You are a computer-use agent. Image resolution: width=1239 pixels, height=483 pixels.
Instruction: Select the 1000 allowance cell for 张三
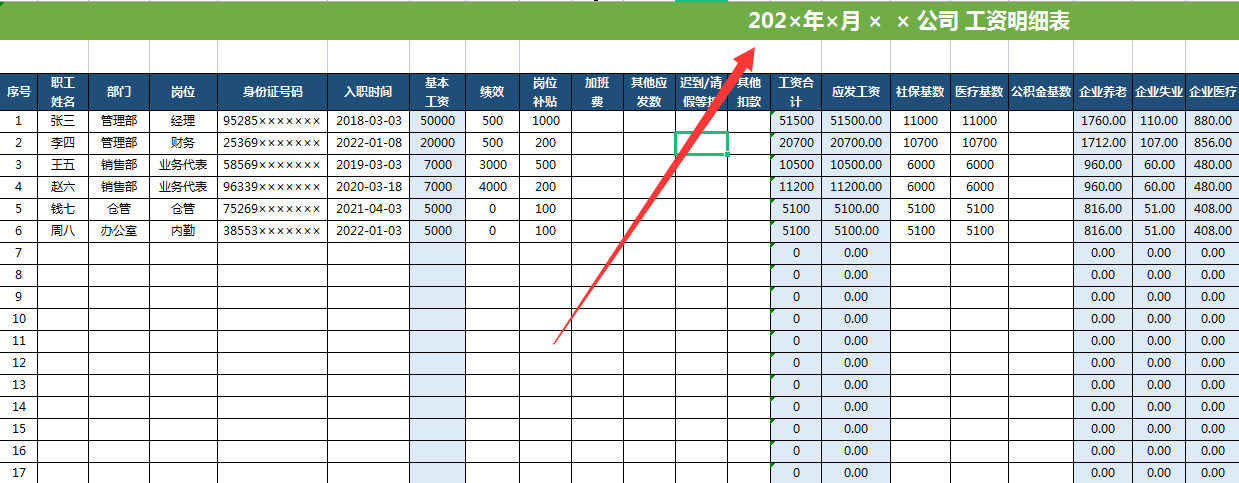point(545,121)
